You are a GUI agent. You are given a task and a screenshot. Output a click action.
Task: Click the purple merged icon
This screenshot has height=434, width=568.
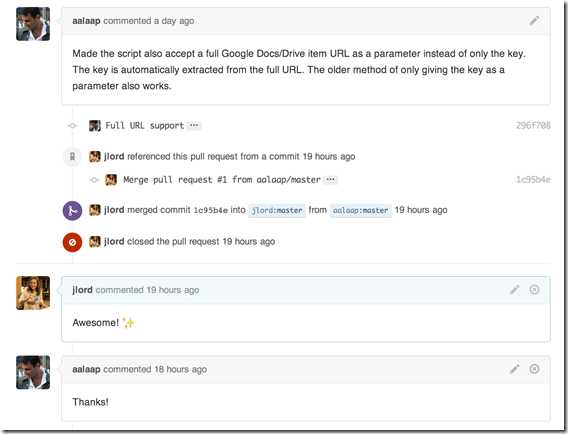click(72, 210)
